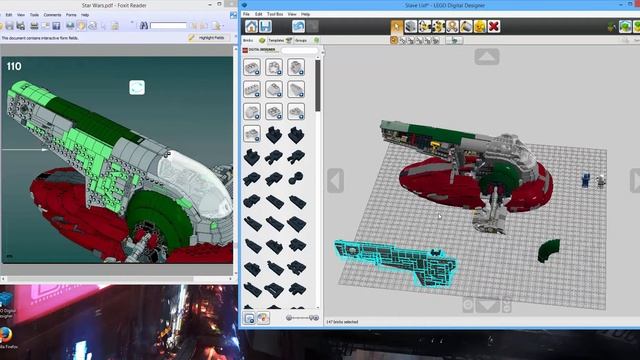Click the brick palette vertical scrollbar
The image size is (640, 360).
(318, 86)
